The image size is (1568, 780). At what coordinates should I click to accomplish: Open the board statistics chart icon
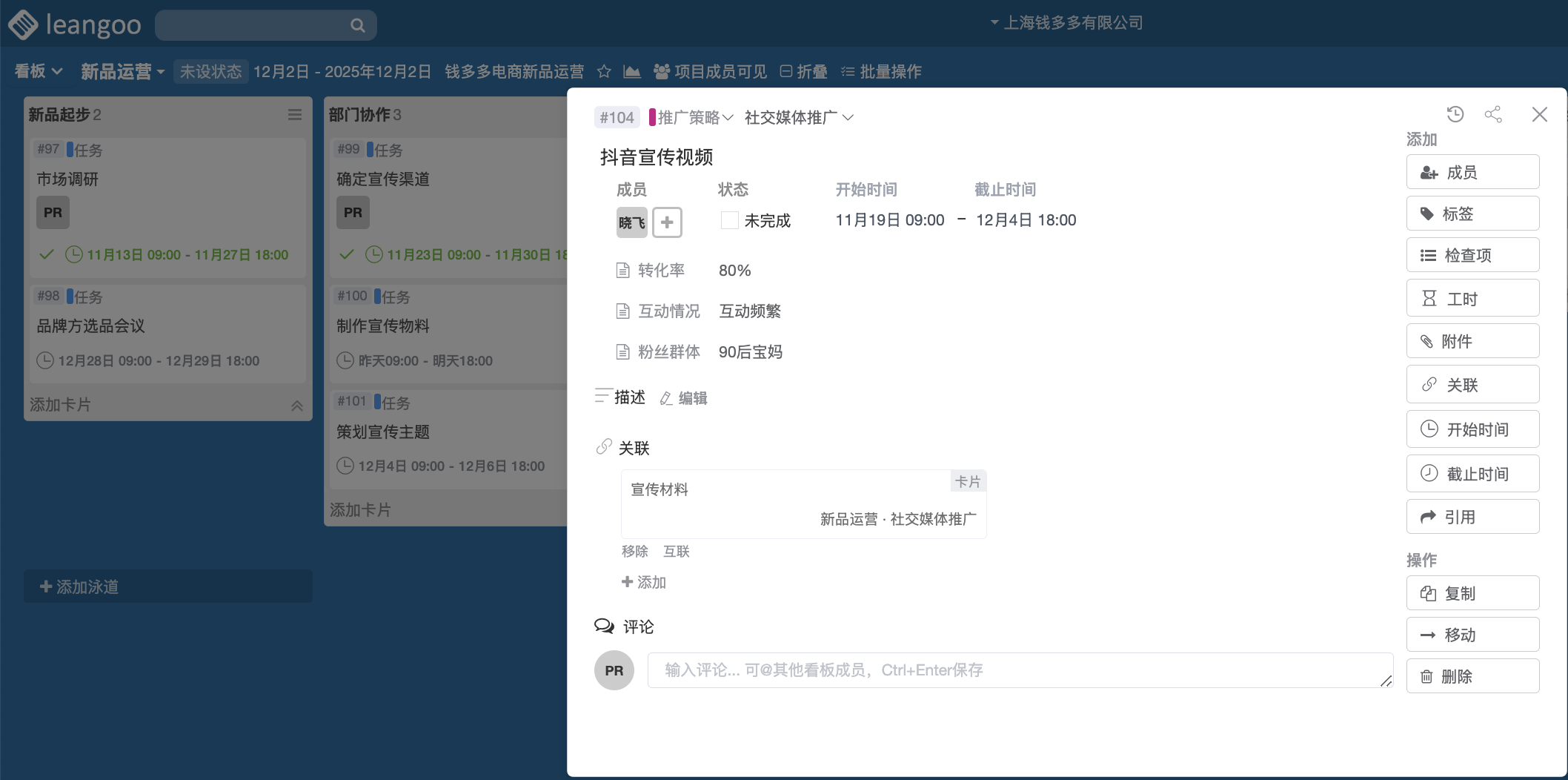(631, 72)
